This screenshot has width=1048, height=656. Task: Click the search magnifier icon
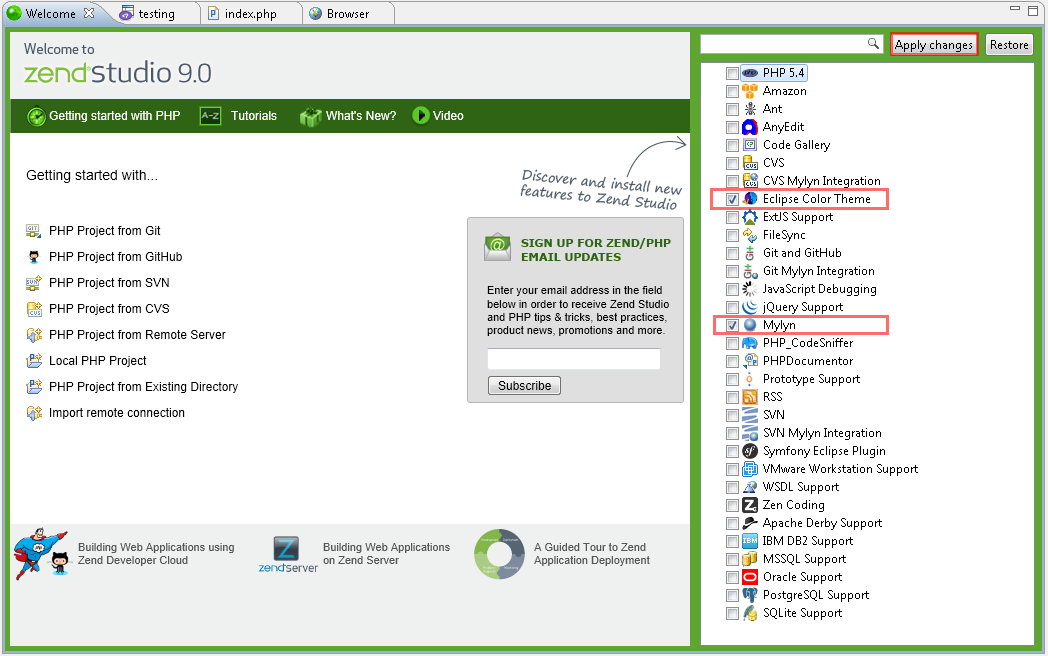tap(873, 44)
